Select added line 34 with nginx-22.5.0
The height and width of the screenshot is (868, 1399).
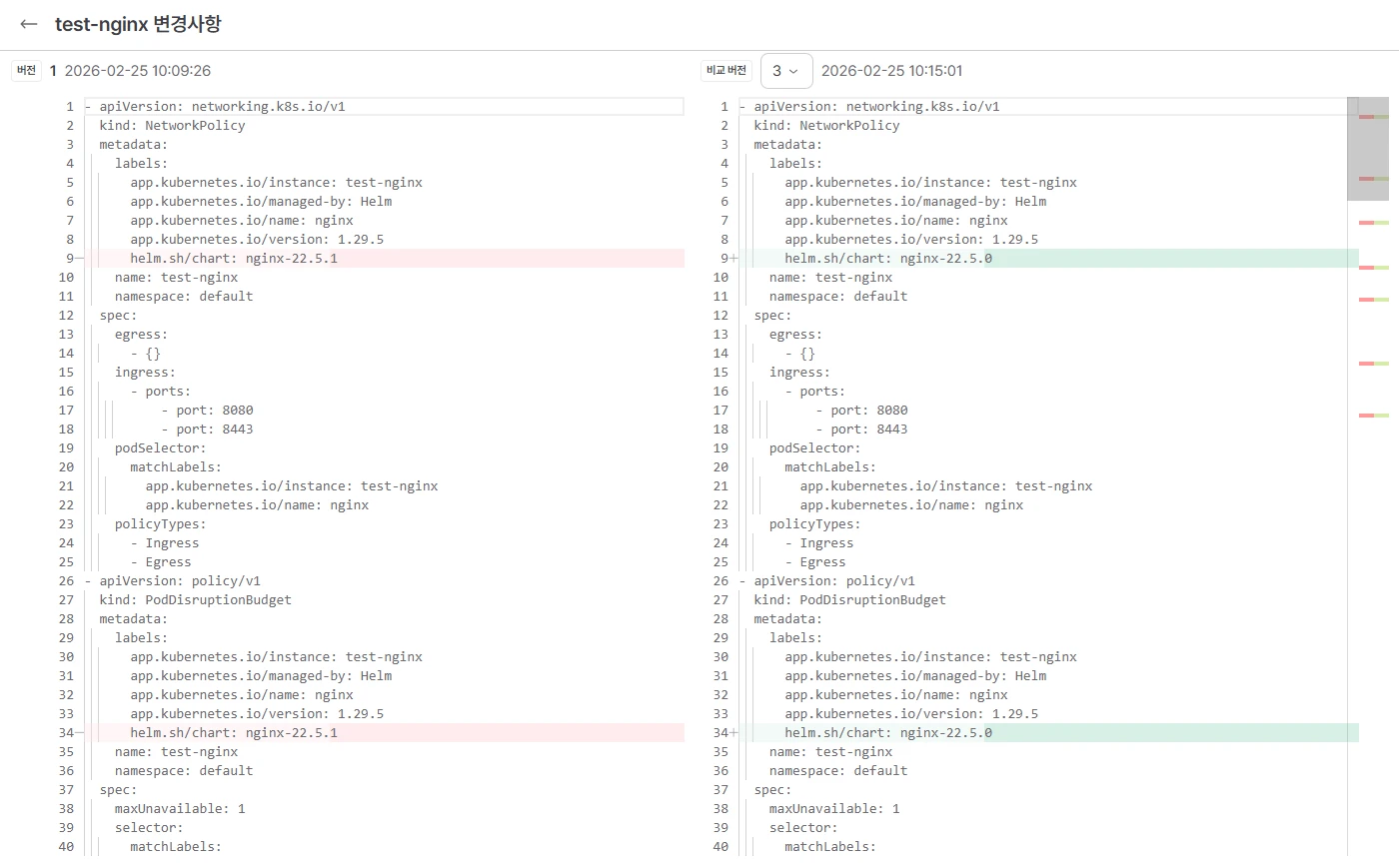click(1049, 733)
